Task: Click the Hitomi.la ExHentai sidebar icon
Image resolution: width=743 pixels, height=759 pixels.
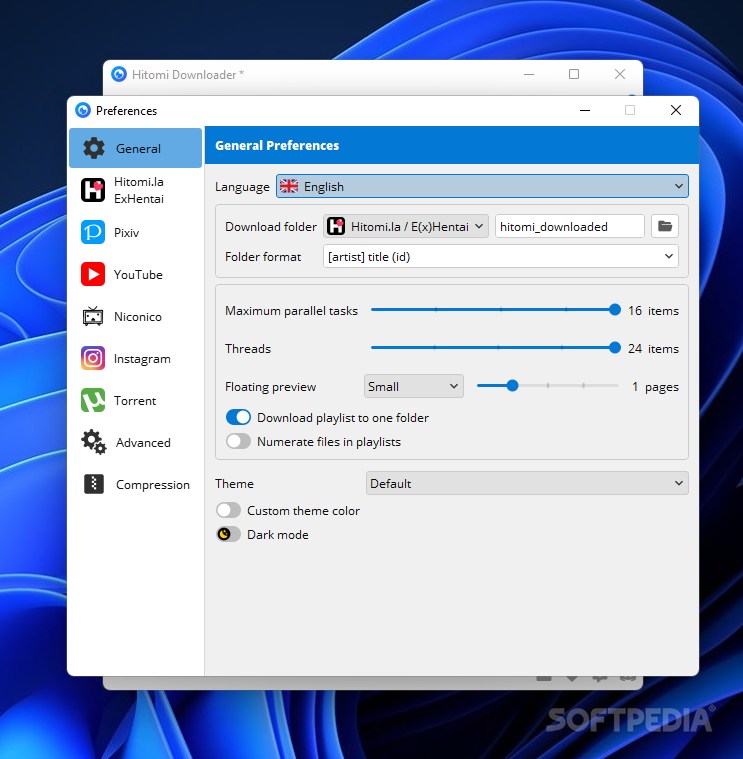Action: pos(93,190)
